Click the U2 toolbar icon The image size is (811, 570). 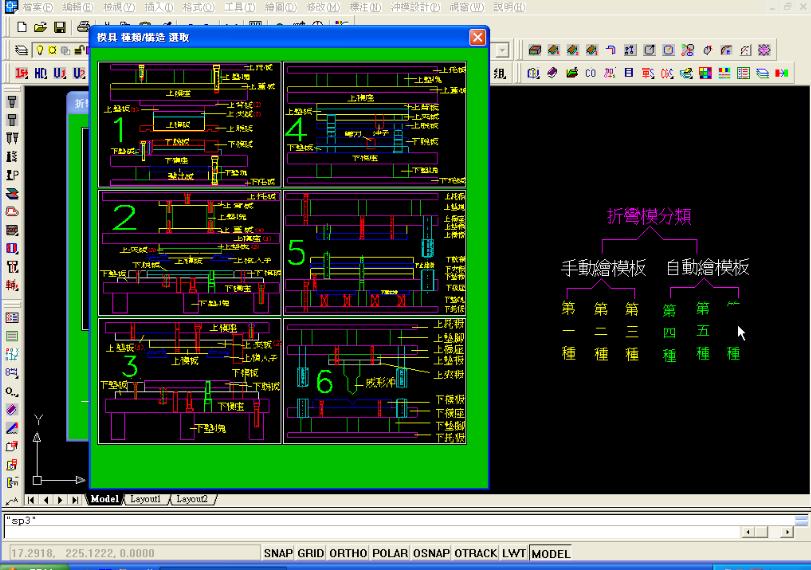[x=79, y=73]
